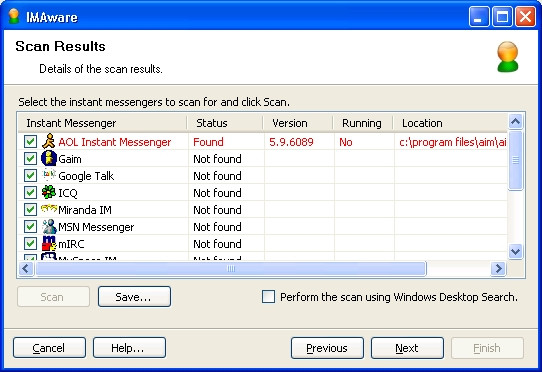Select the Gaim row name
This screenshot has width=542, height=372.
tap(70, 159)
